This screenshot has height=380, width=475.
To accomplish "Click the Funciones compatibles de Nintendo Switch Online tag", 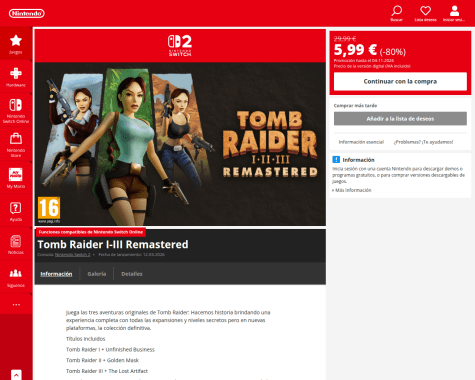I will click(x=91, y=232).
